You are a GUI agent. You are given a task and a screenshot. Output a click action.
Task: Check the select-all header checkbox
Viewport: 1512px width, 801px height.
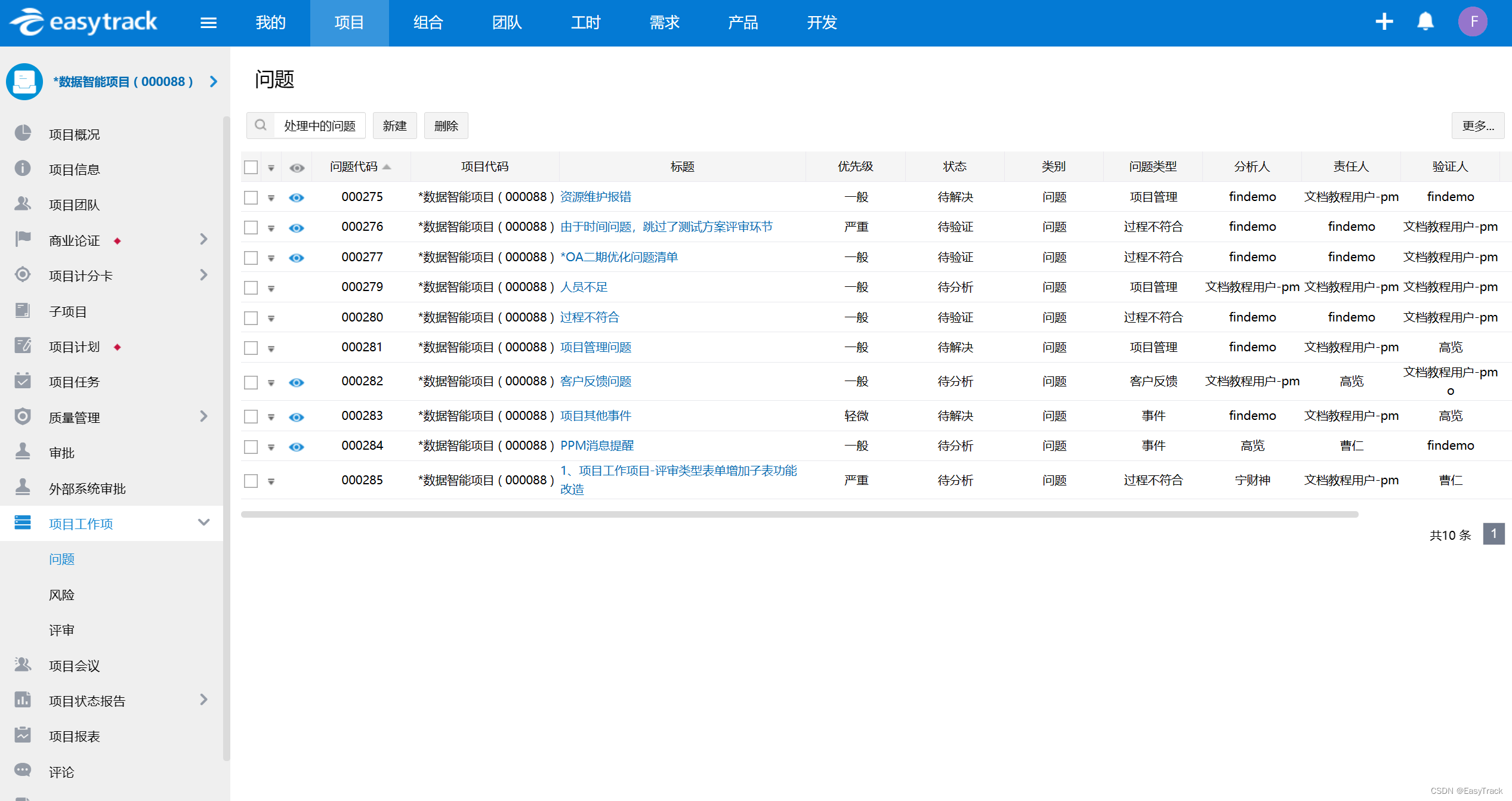click(251, 168)
